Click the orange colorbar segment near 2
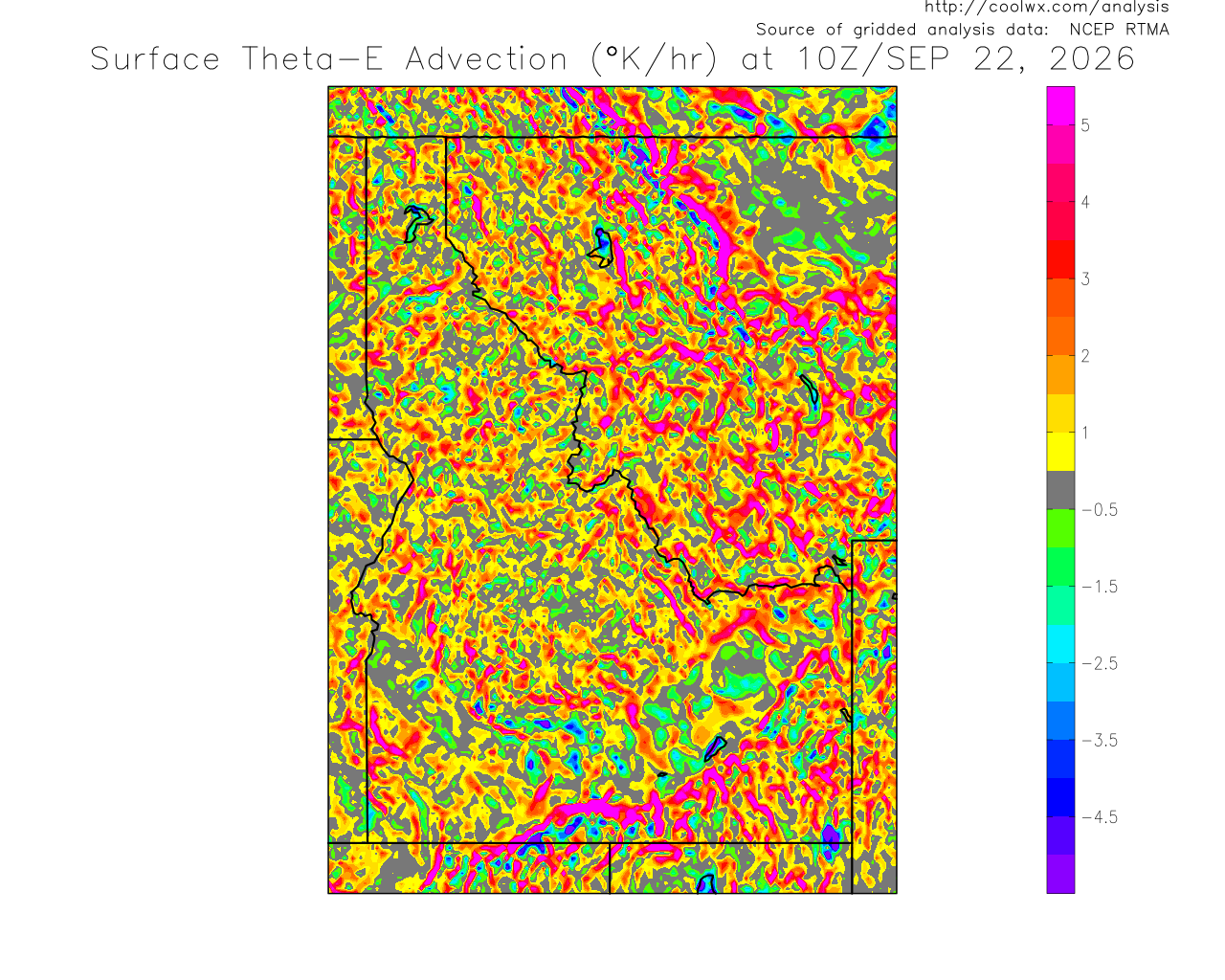1225x980 pixels. (1060, 374)
